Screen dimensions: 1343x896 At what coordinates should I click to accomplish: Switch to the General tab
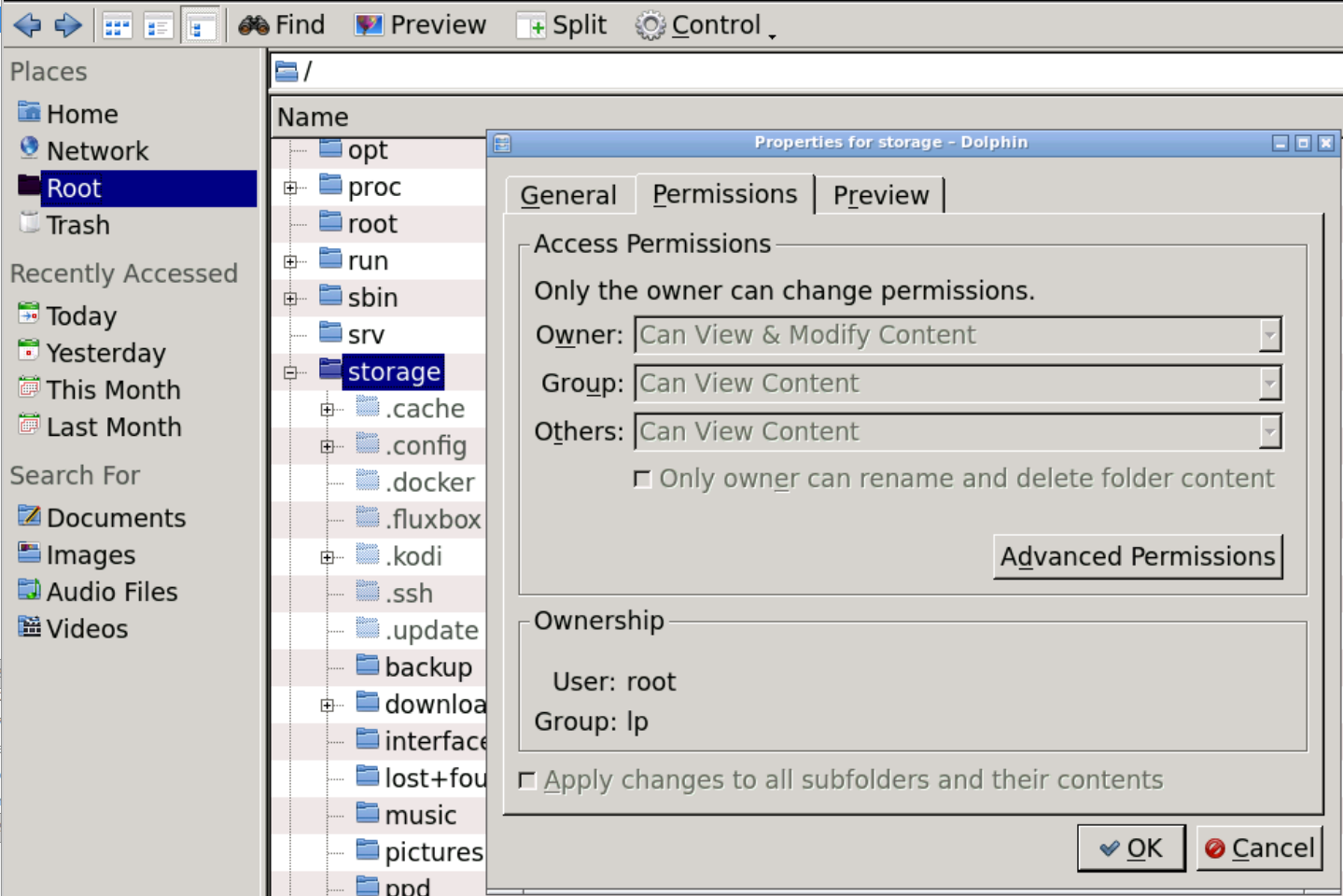568,195
